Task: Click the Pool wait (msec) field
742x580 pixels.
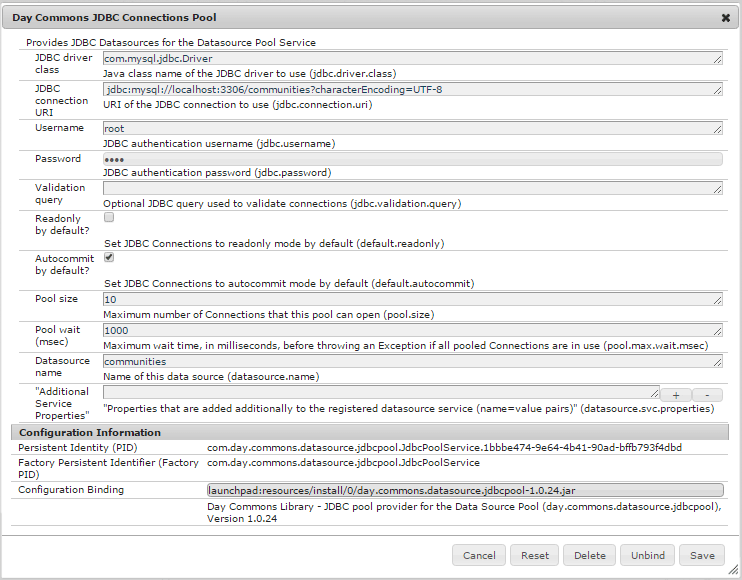Action: [413, 330]
